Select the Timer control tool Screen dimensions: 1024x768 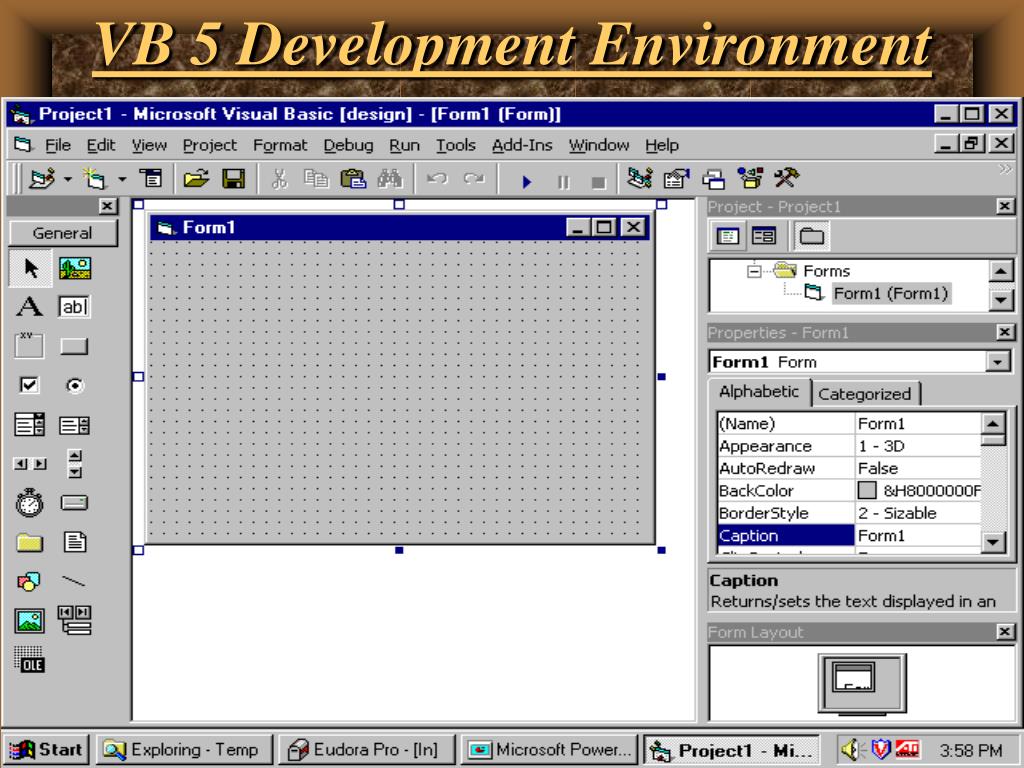(x=29, y=502)
